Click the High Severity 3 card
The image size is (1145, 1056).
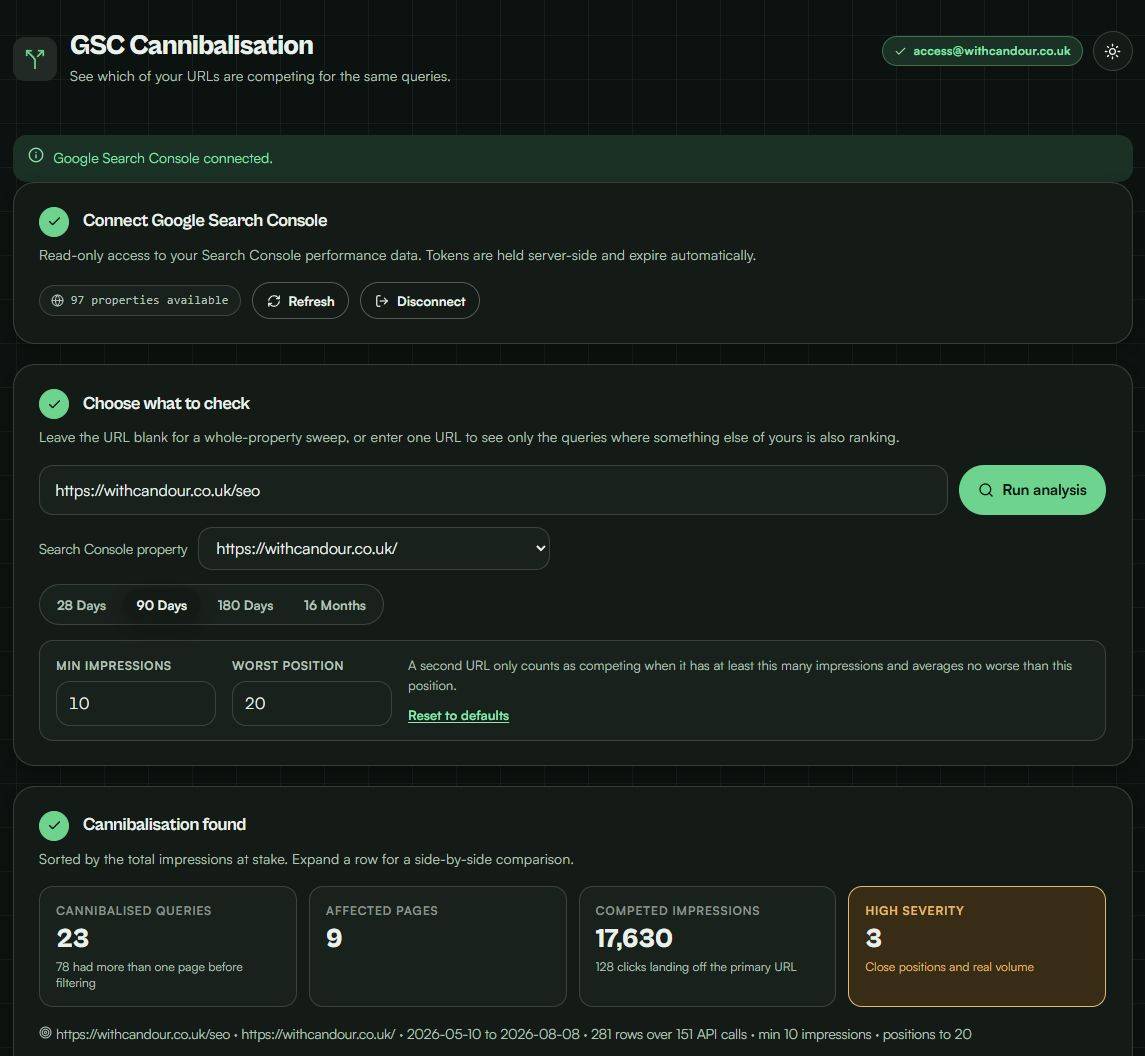(x=976, y=946)
